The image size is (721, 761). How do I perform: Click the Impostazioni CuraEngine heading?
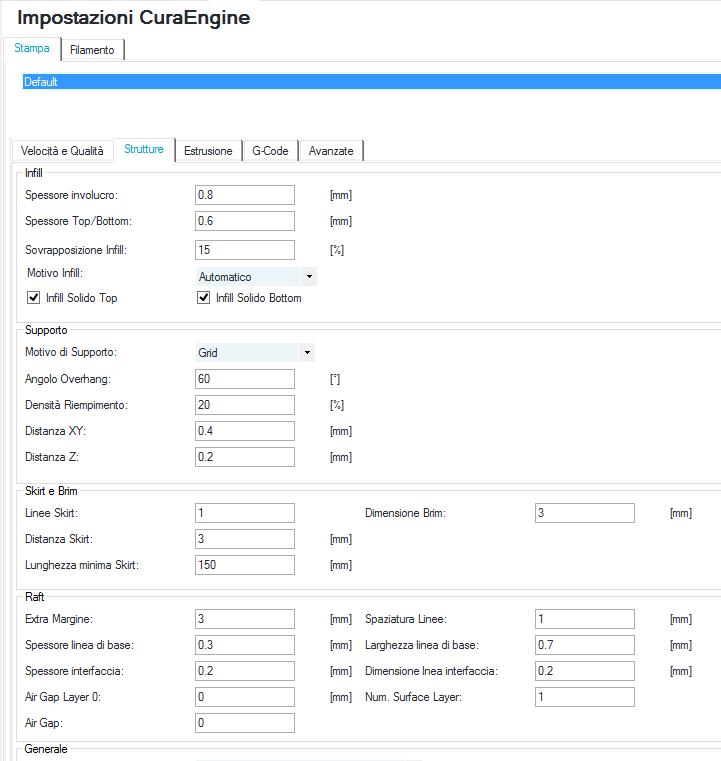(x=134, y=17)
